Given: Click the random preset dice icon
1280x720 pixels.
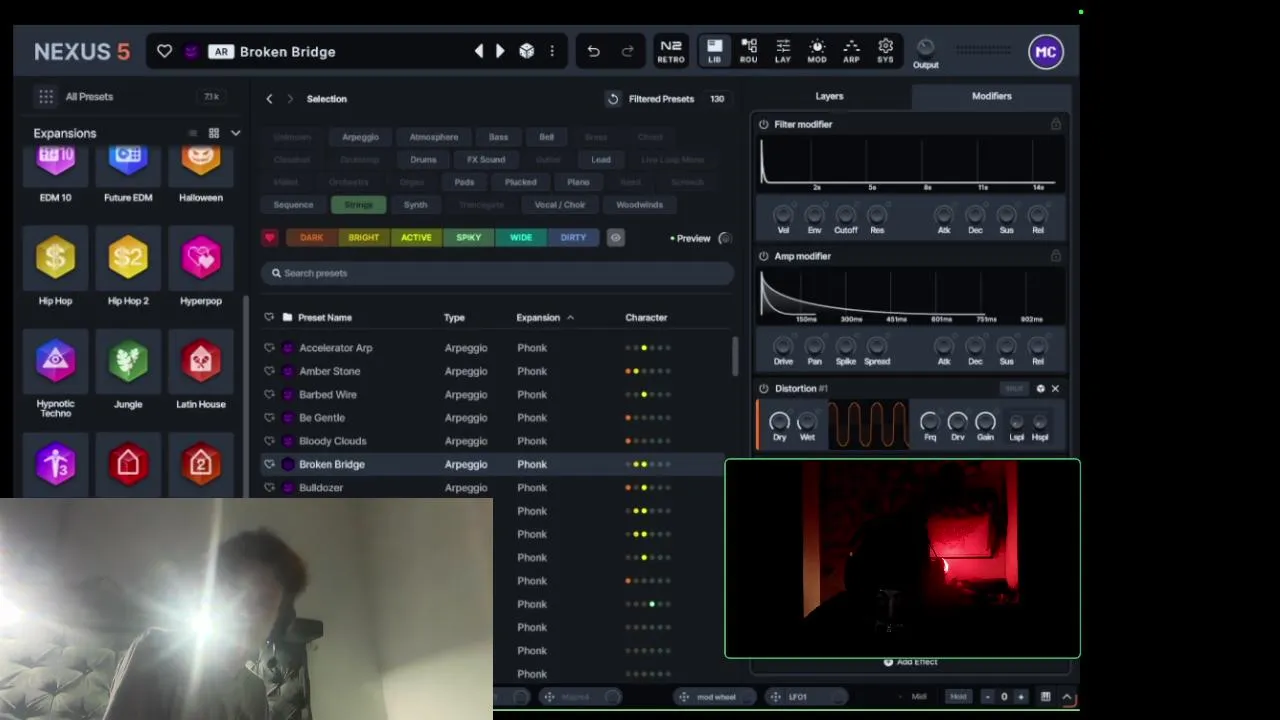Looking at the screenshot, I should click(527, 51).
